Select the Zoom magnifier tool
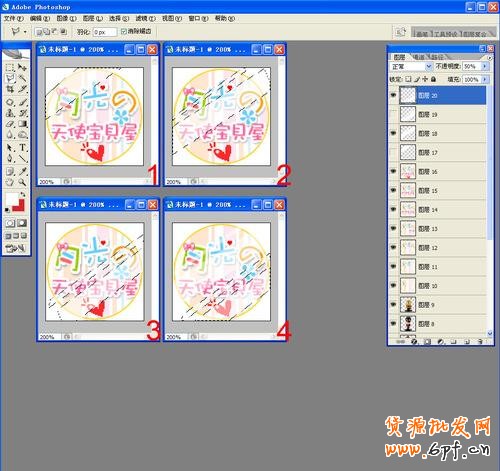This screenshot has width=500, height=471. (x=22, y=182)
